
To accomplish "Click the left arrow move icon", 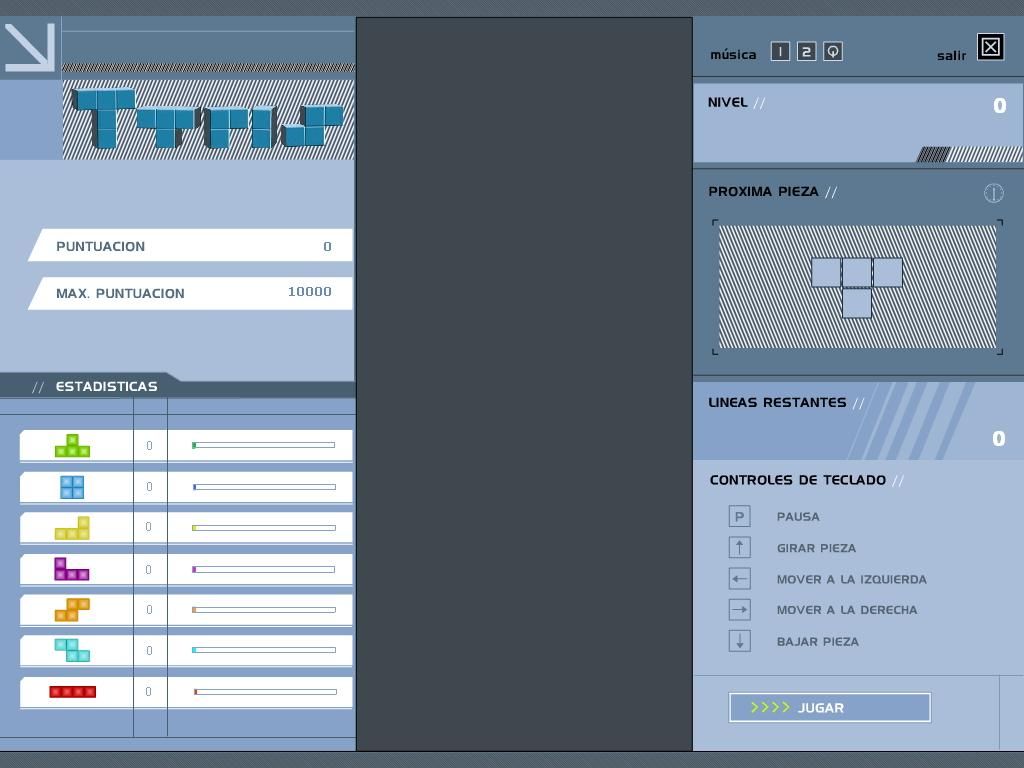I will click(x=739, y=579).
